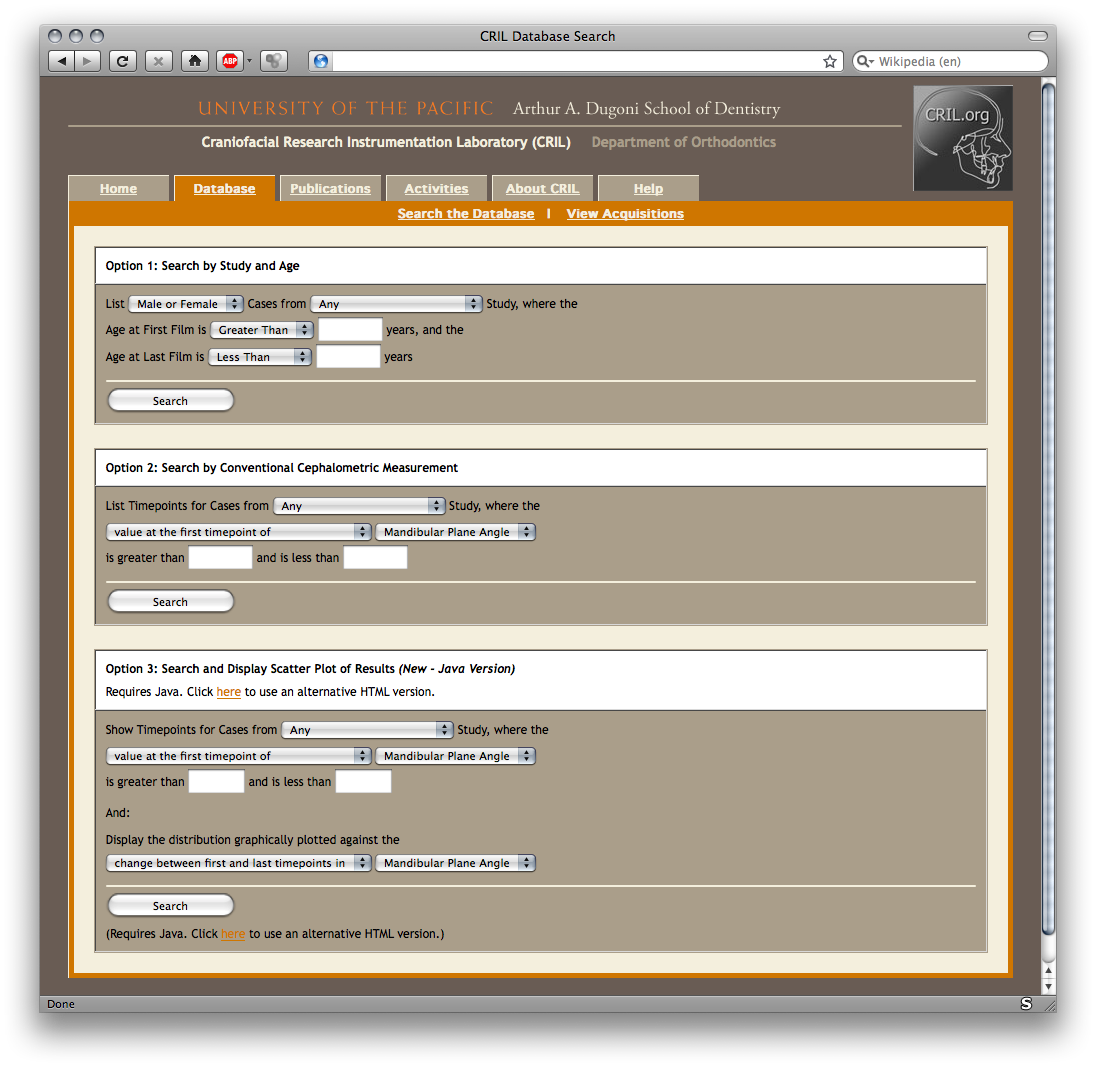
Task: Click the bookmark star in the address bar
Action: [829, 61]
